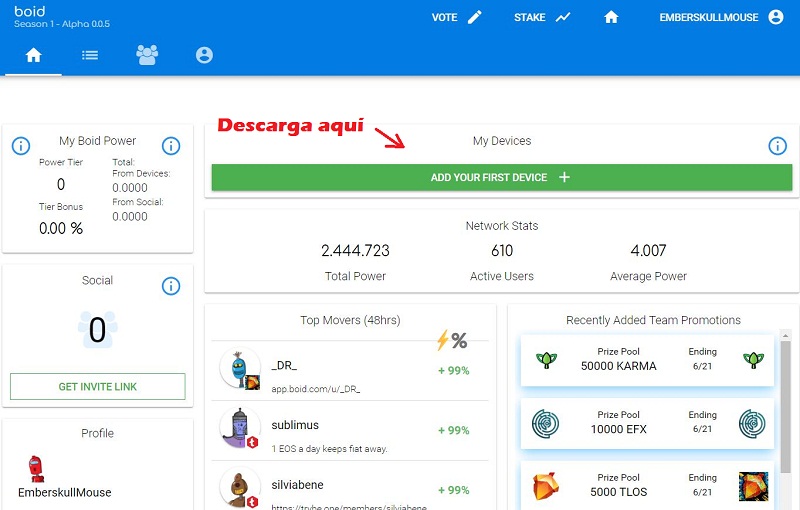Click the lightning percent power icon
The height and width of the screenshot is (510, 800).
click(x=452, y=340)
